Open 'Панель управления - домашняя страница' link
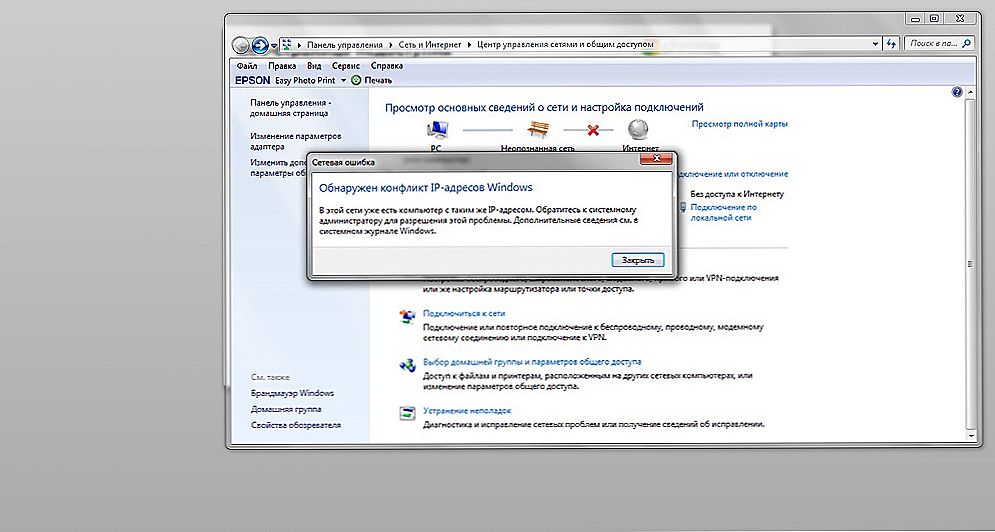The width and height of the screenshot is (995, 532). (x=291, y=108)
